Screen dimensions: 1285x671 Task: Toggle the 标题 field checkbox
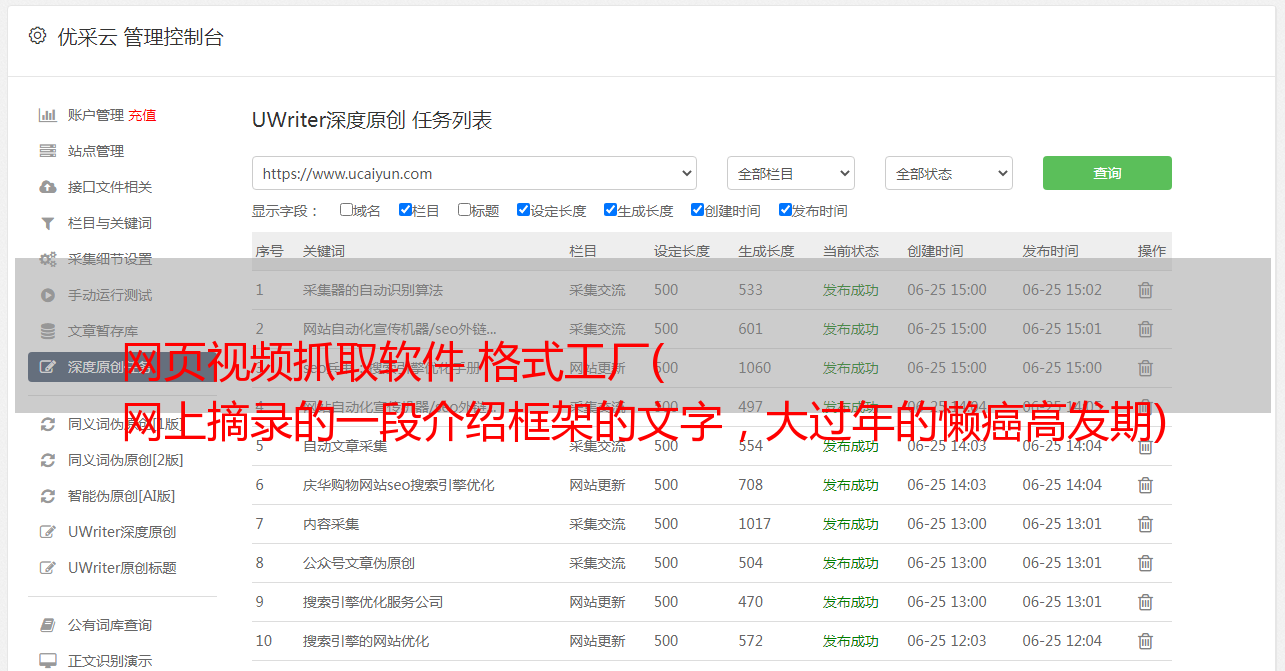tap(464, 210)
